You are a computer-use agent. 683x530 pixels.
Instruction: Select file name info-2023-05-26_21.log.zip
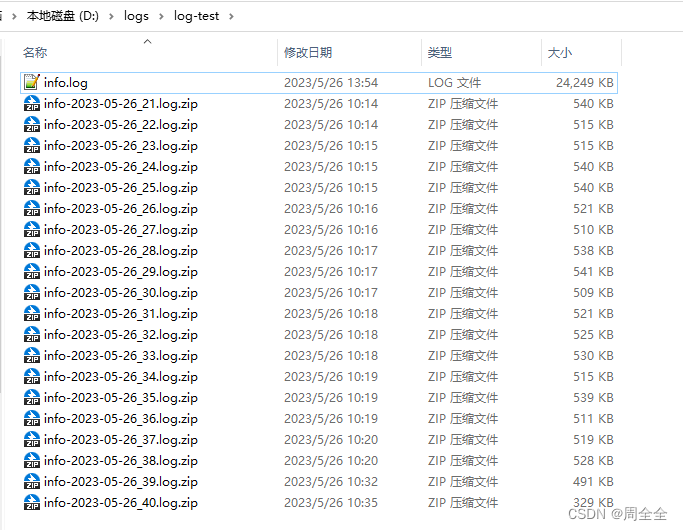pos(121,104)
